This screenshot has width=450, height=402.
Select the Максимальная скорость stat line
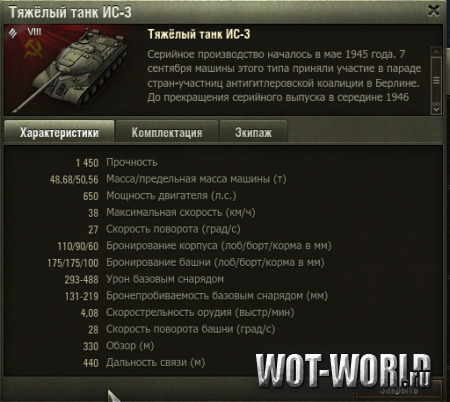(172, 213)
